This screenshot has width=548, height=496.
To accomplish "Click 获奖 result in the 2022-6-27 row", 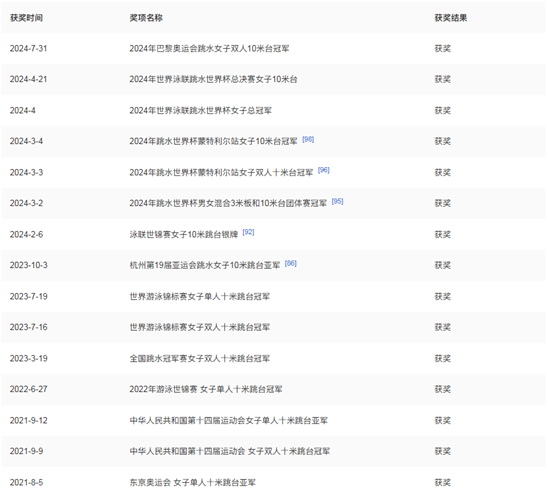I will point(442,389).
